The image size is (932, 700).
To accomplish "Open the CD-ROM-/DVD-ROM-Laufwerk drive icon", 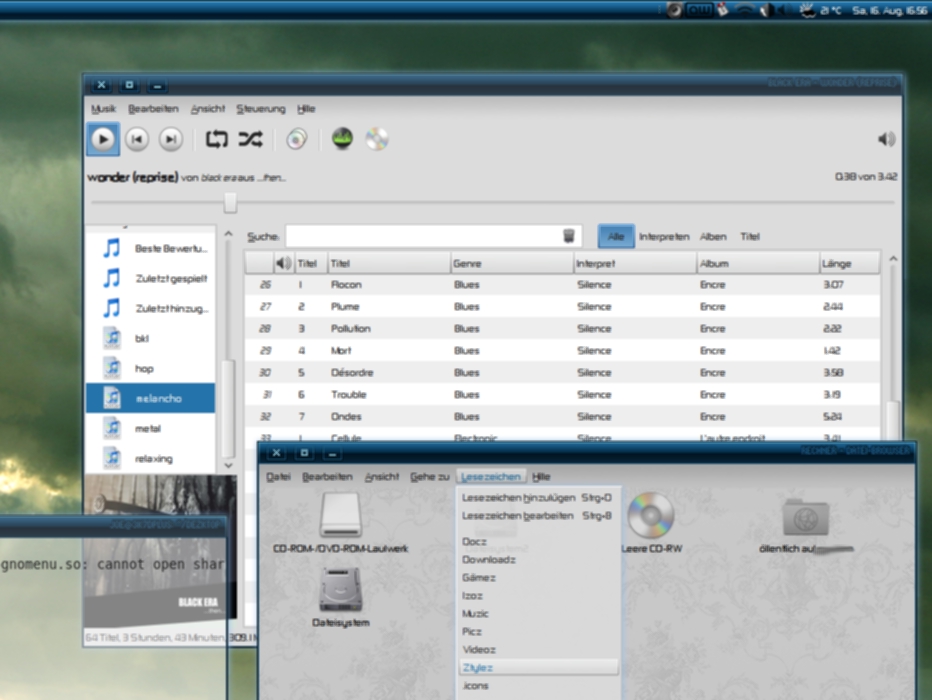I will click(341, 516).
